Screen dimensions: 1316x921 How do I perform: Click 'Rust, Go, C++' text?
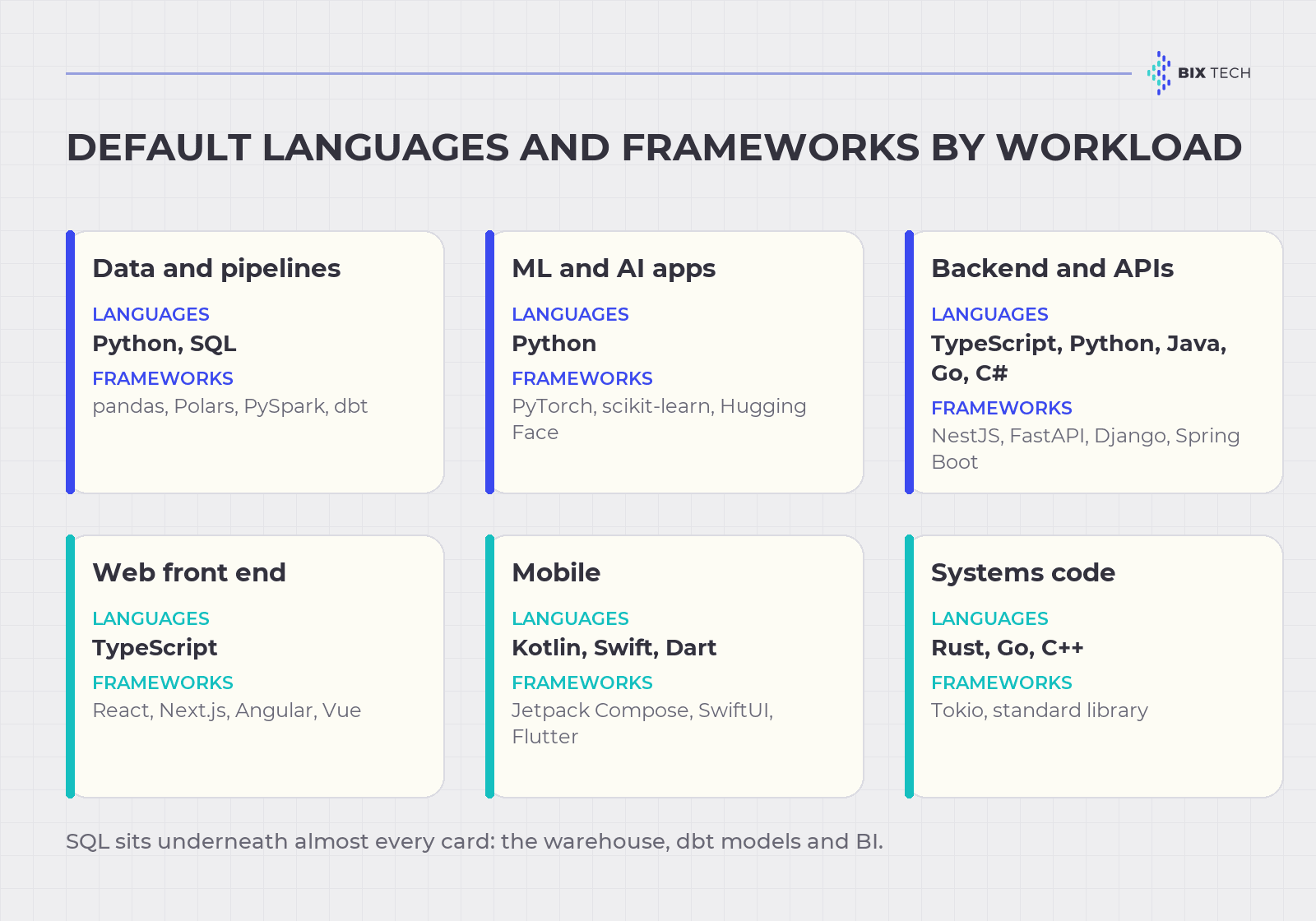[x=1008, y=648]
